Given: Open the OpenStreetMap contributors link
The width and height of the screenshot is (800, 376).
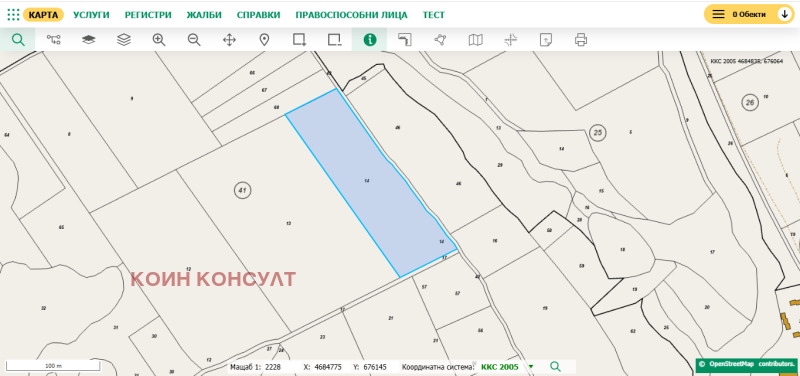Looking at the screenshot, I should pos(746,364).
